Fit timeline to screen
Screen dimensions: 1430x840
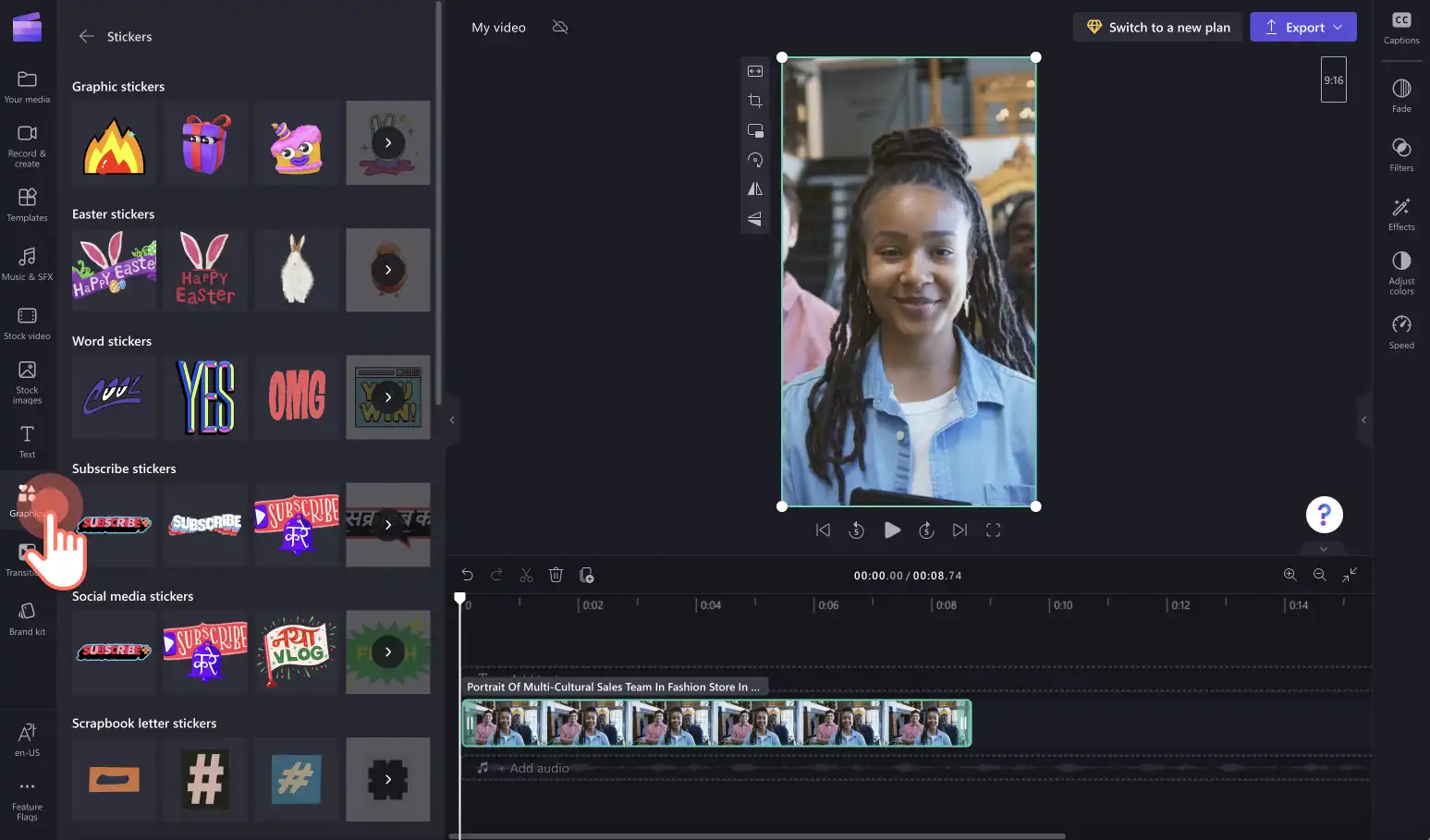pyautogui.click(x=1350, y=575)
